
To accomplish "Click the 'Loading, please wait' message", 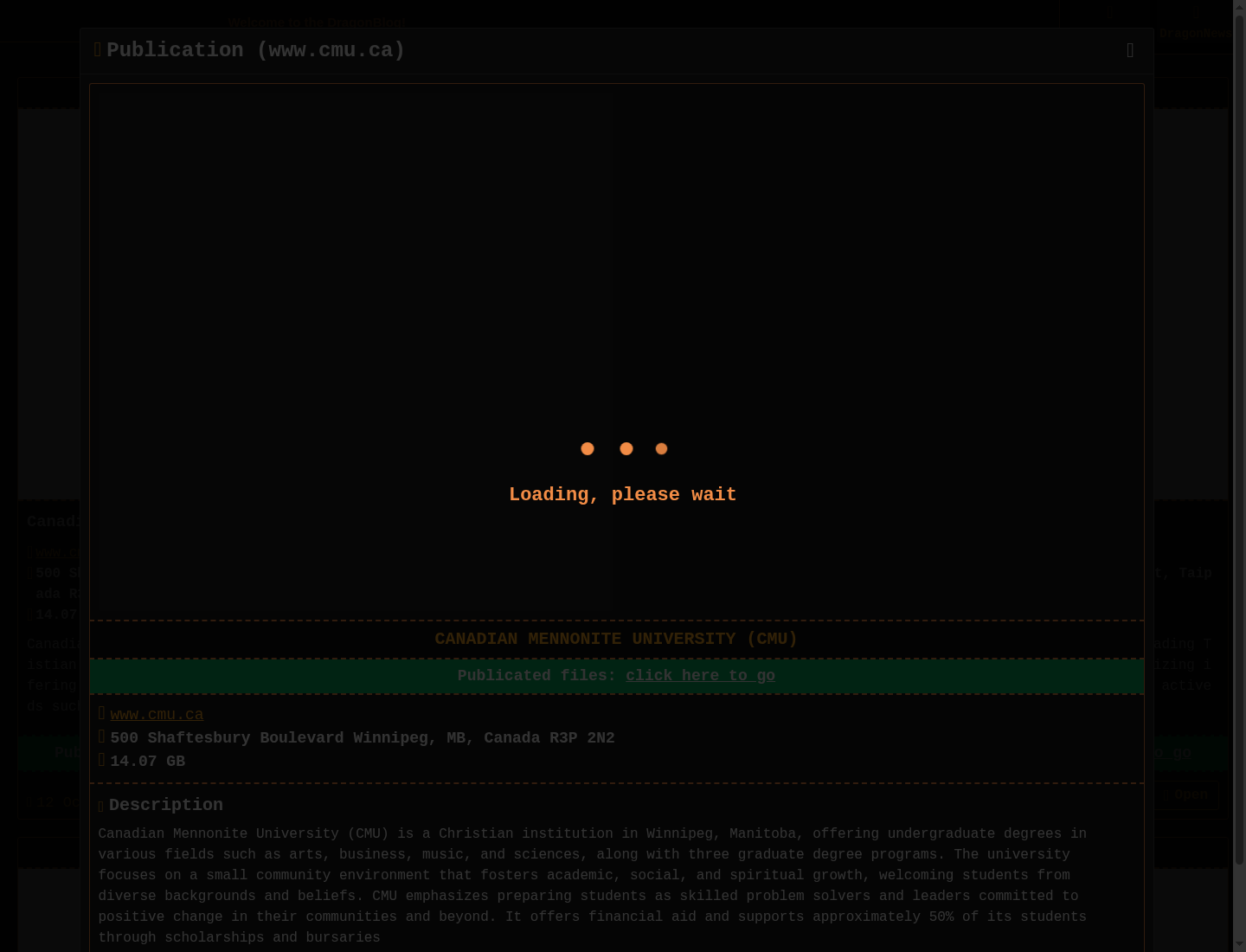I will (622, 494).
